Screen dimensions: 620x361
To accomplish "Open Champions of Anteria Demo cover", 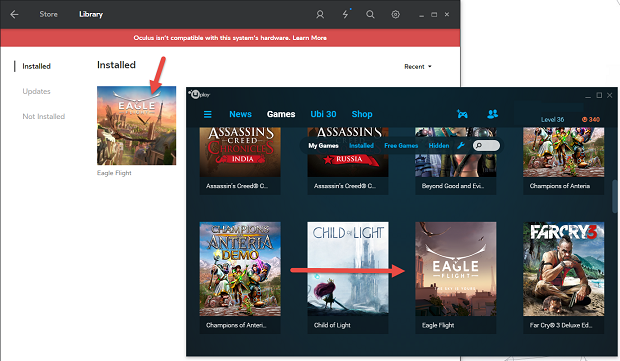I will point(240,269).
